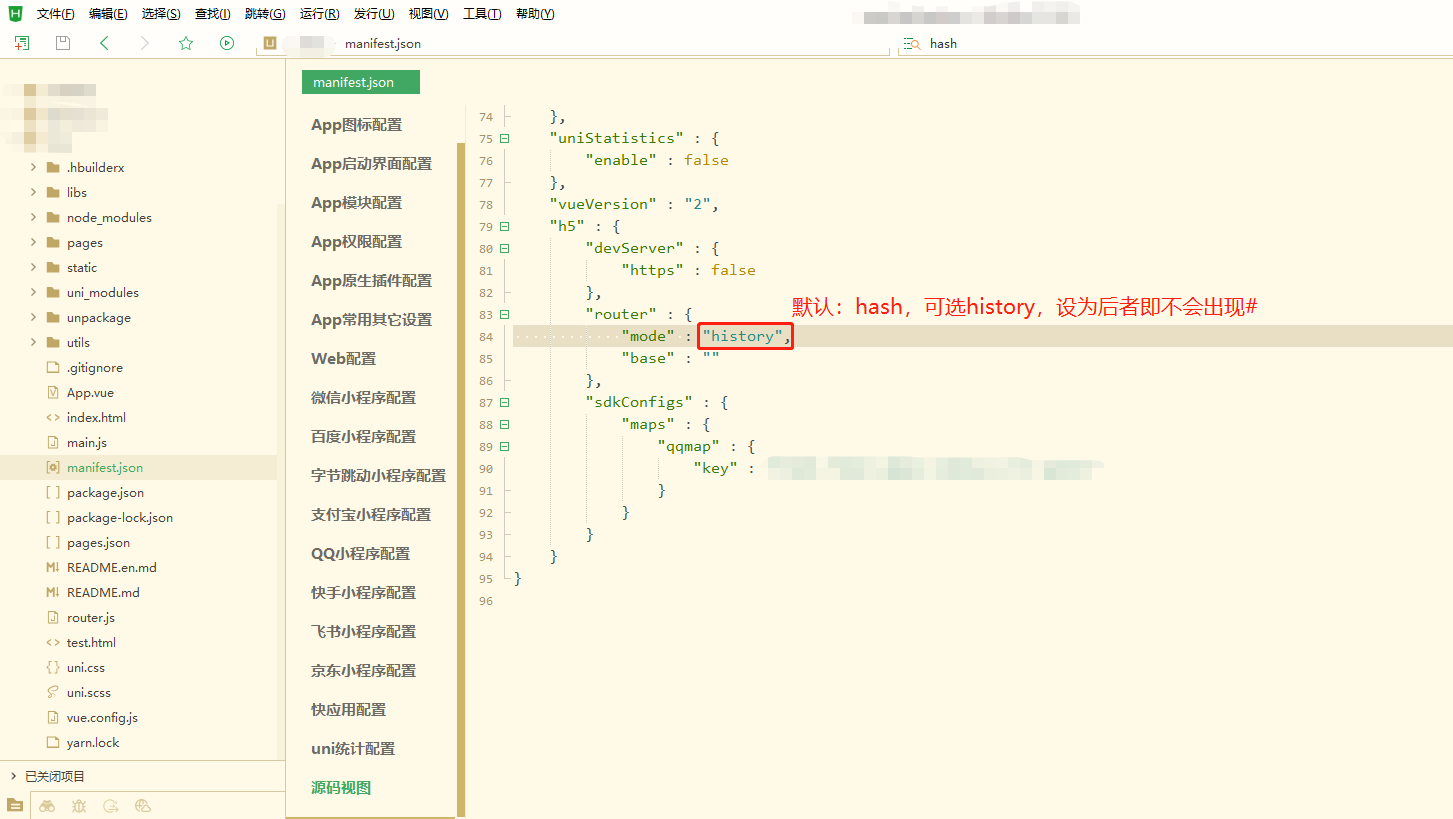Click the App.vue file icon
Image resolution: width=1453 pixels, height=819 pixels.
point(53,393)
